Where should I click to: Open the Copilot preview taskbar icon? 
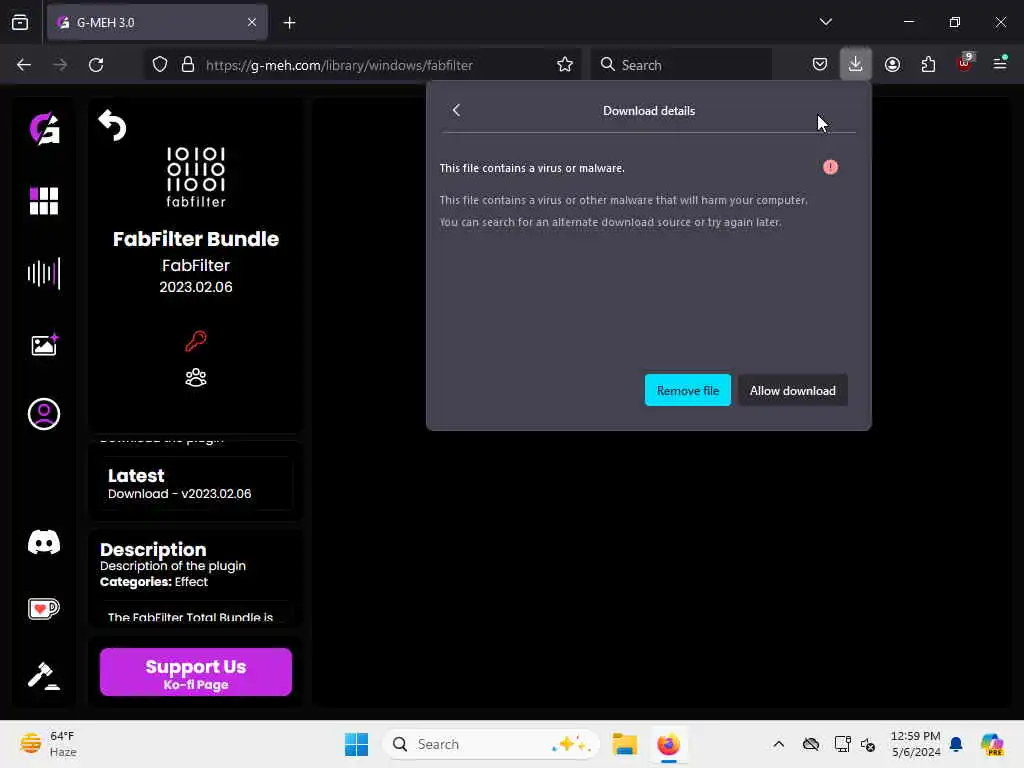click(992, 744)
